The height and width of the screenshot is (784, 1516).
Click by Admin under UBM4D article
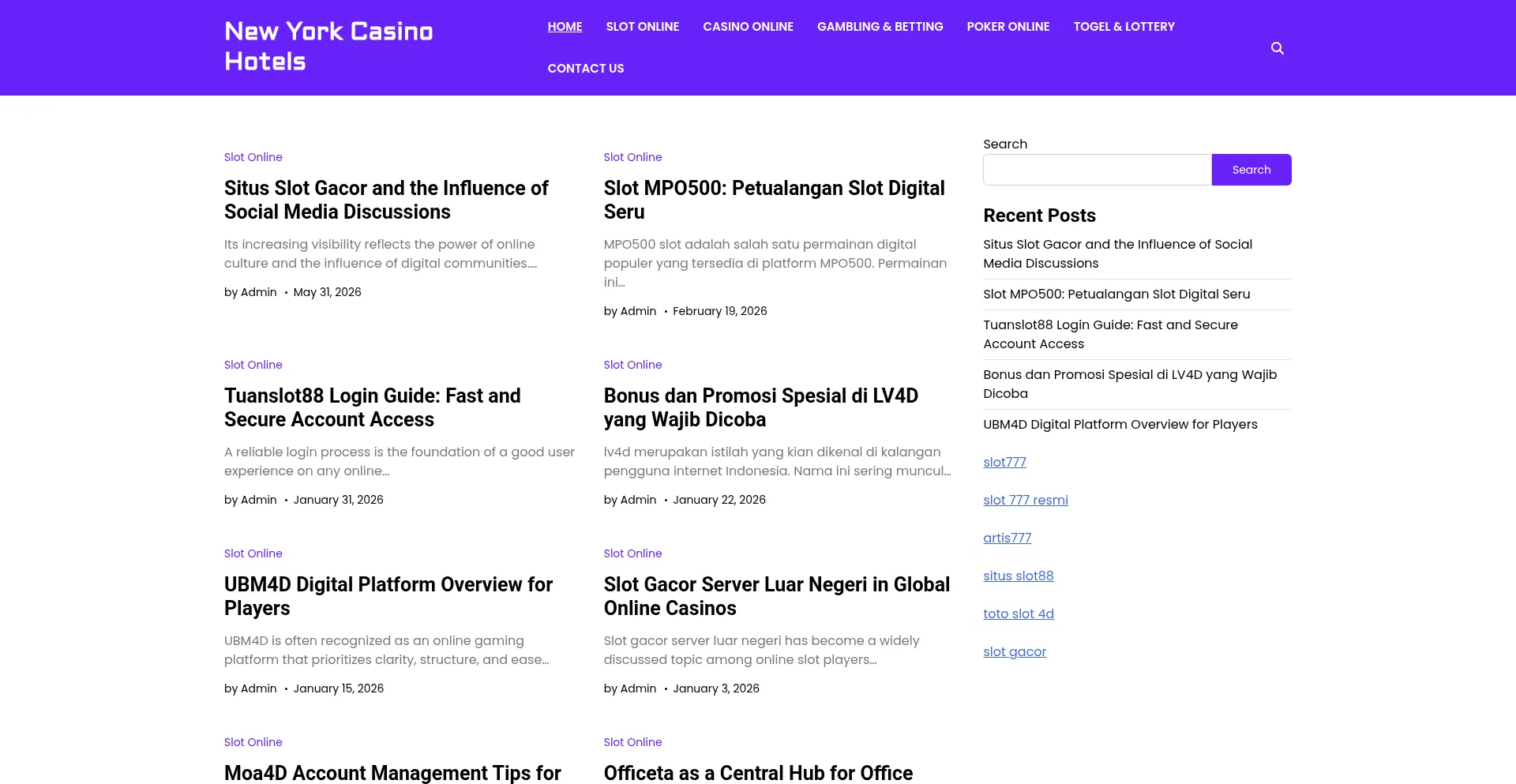250,688
